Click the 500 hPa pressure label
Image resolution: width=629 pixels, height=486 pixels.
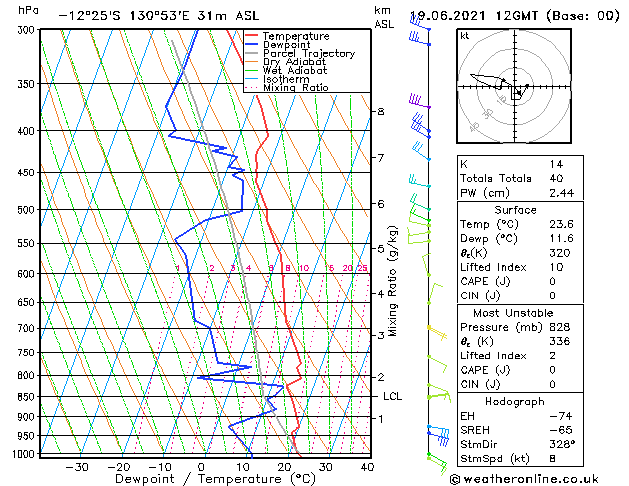coord(28,210)
